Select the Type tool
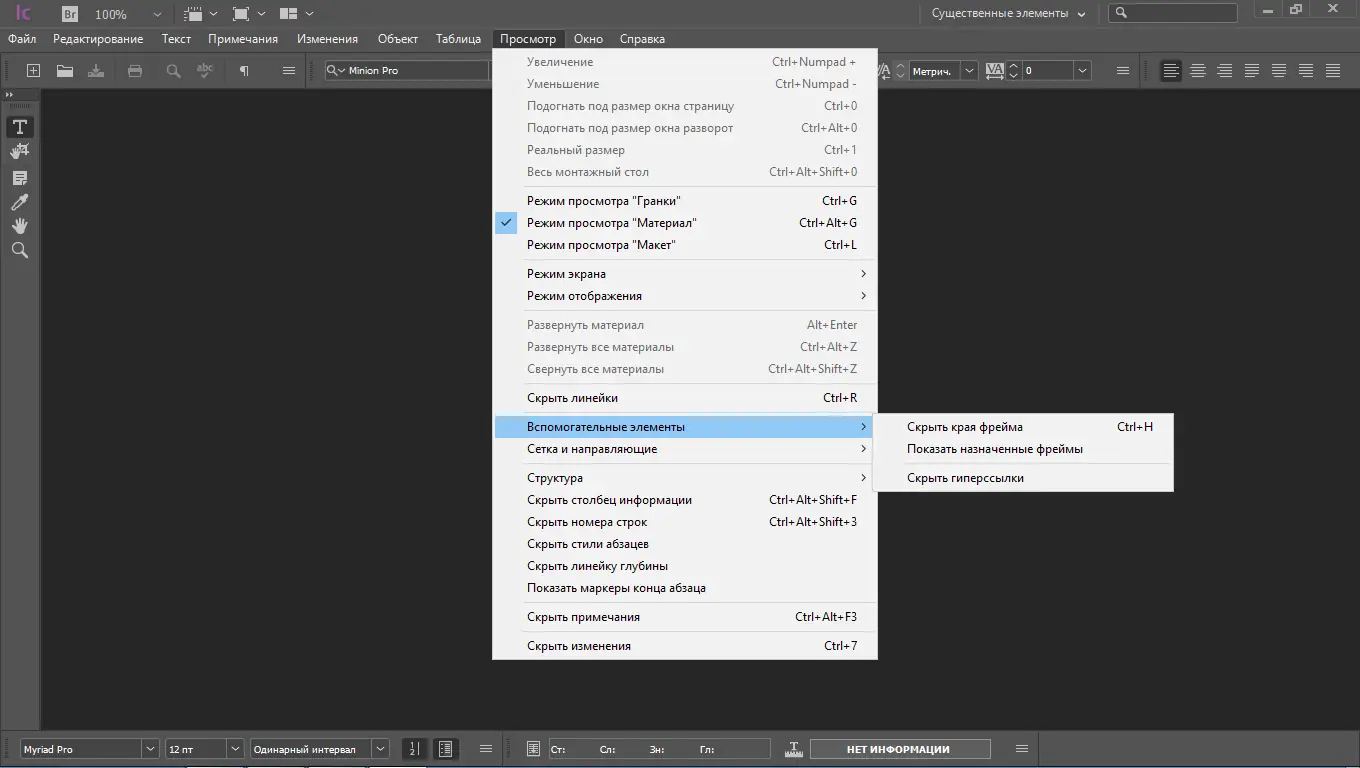Viewport: 1360px width, 768px height. pyautogui.click(x=19, y=126)
